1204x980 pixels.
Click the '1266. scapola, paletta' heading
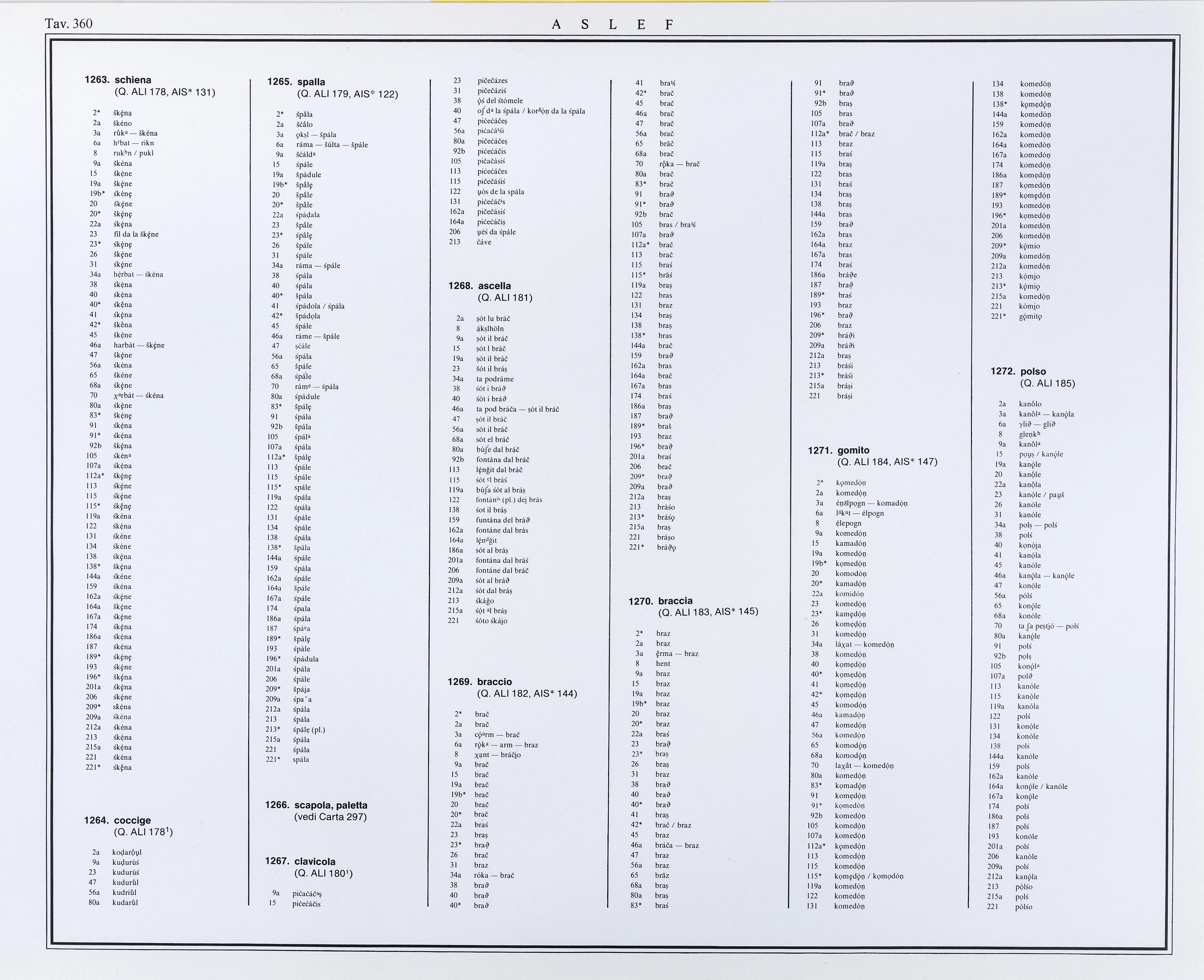pos(316,805)
